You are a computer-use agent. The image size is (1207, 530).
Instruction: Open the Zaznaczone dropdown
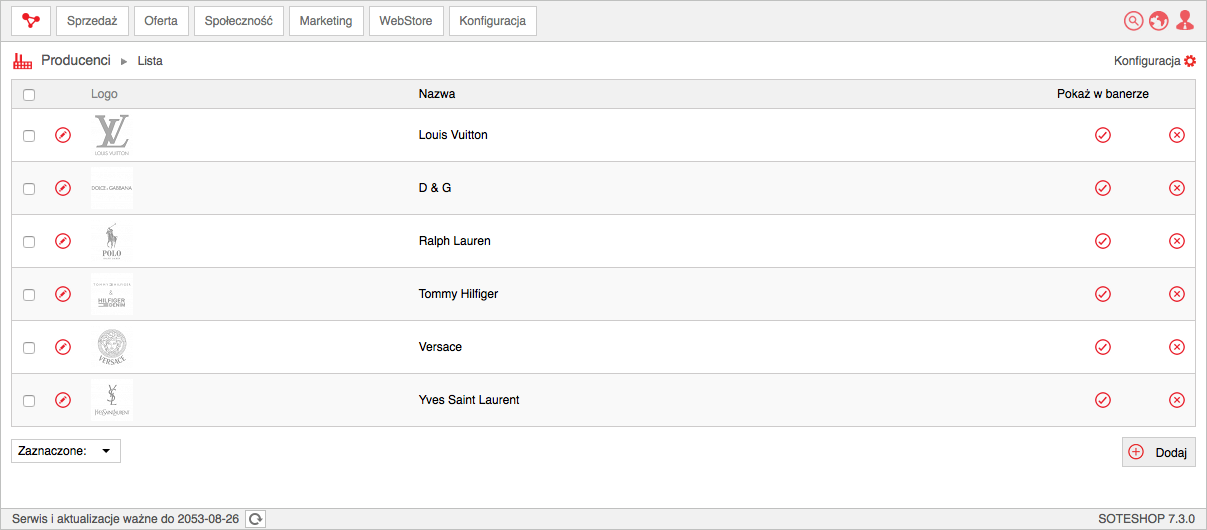pyautogui.click(x=66, y=451)
